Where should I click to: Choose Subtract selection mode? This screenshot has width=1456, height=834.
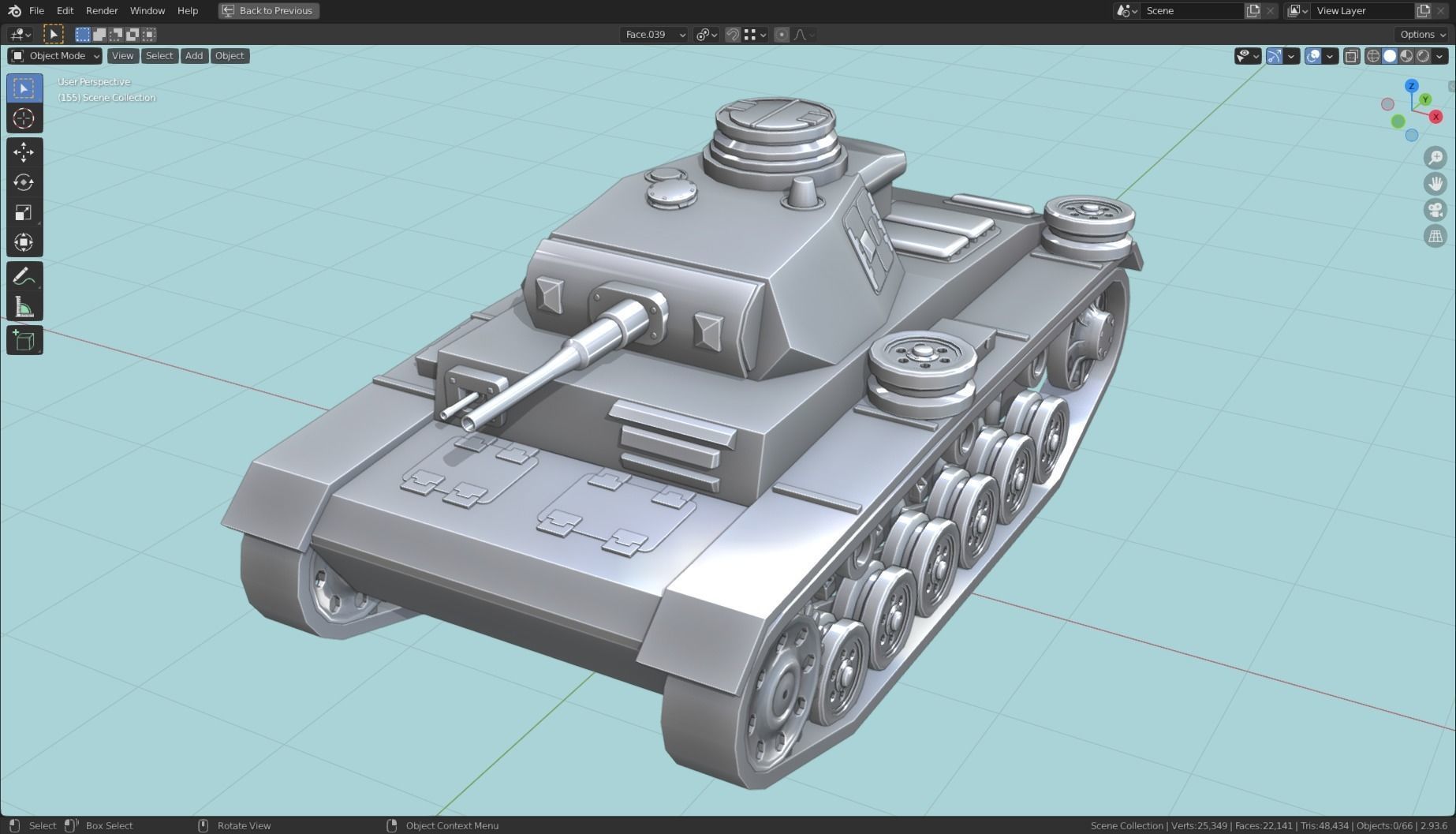tap(116, 34)
